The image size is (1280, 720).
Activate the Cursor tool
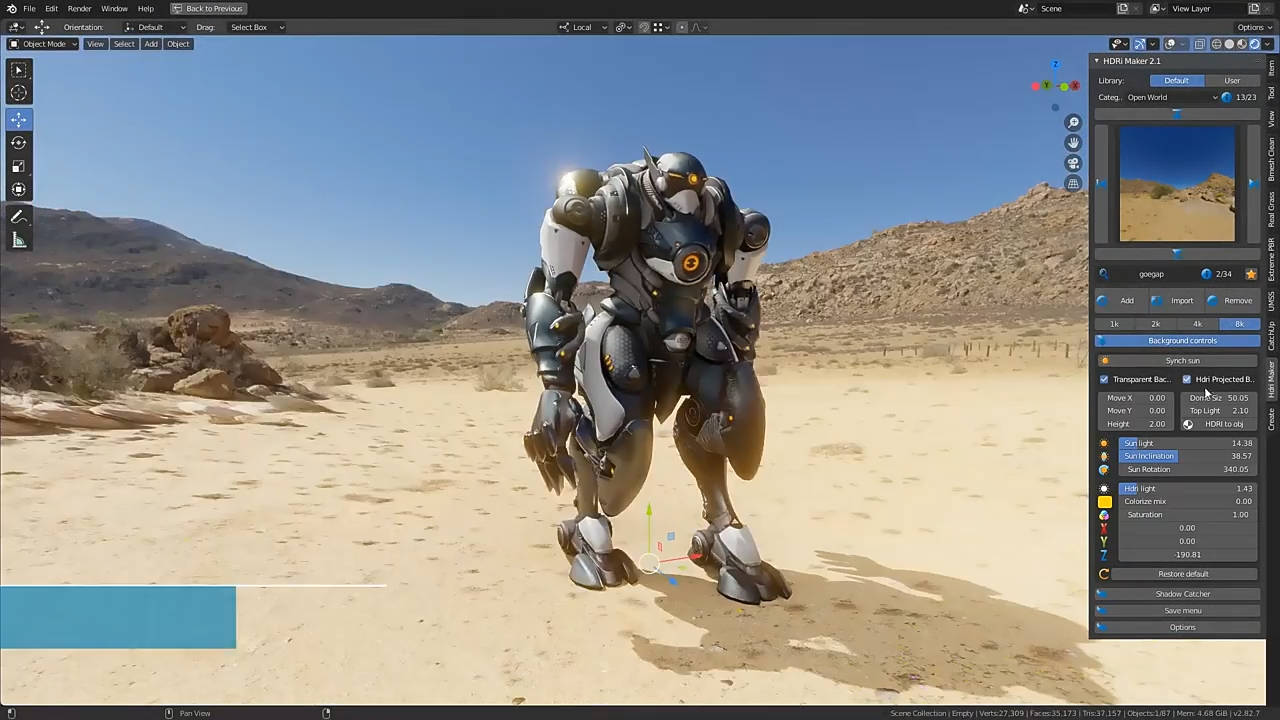[19, 93]
